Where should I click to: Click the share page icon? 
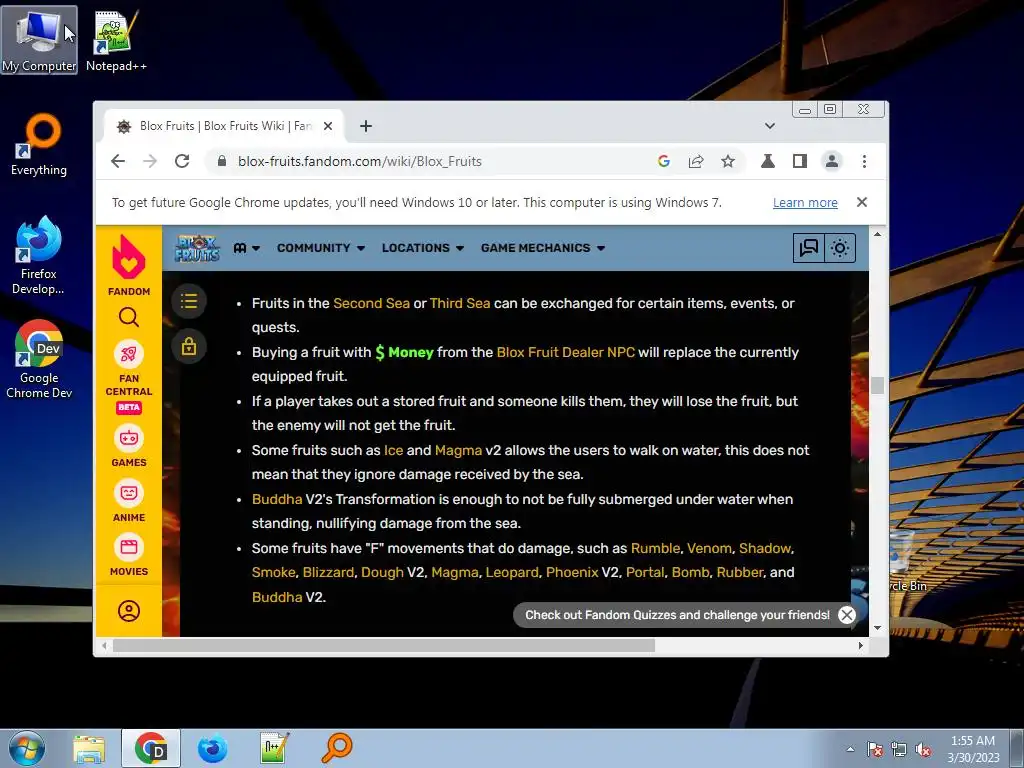click(x=696, y=161)
